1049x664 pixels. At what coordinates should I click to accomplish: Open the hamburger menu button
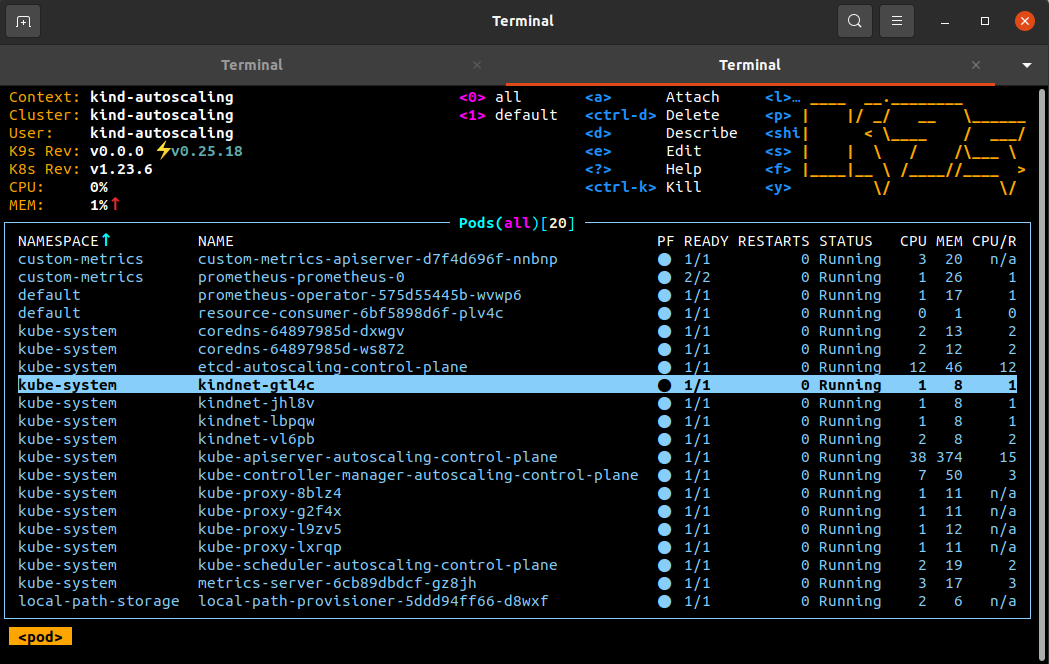click(898, 21)
